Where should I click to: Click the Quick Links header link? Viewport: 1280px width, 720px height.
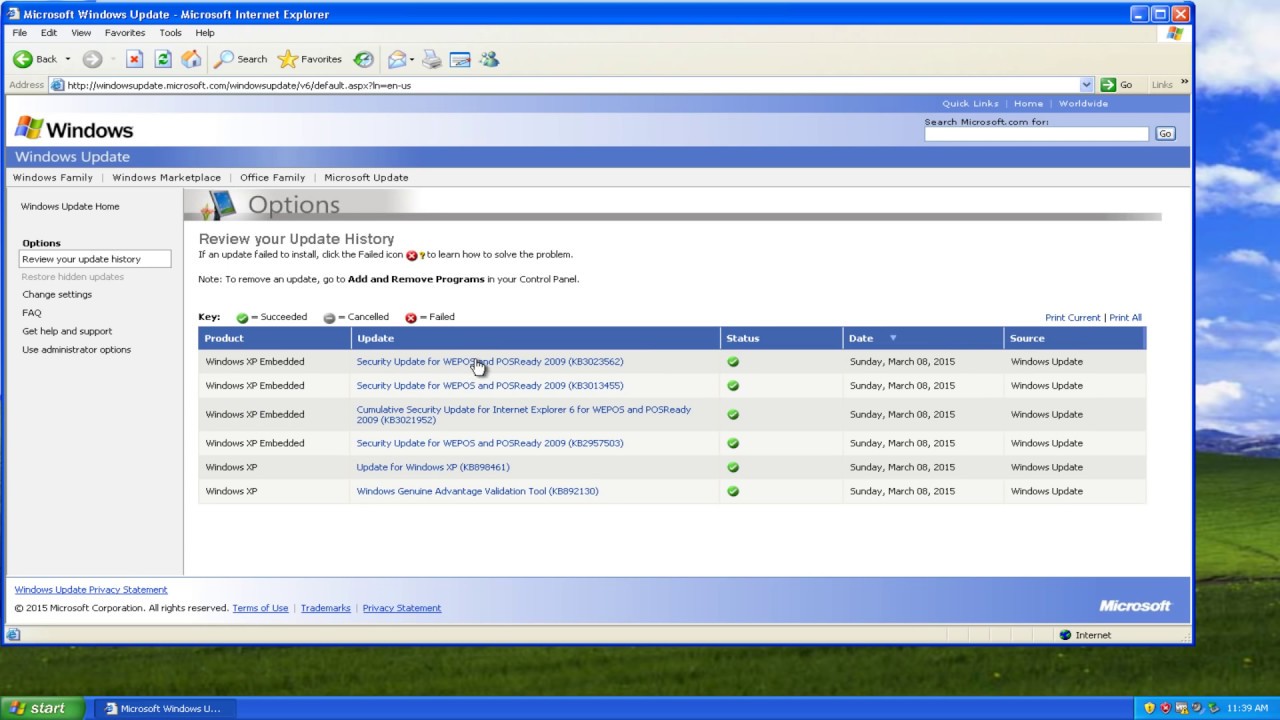click(970, 104)
